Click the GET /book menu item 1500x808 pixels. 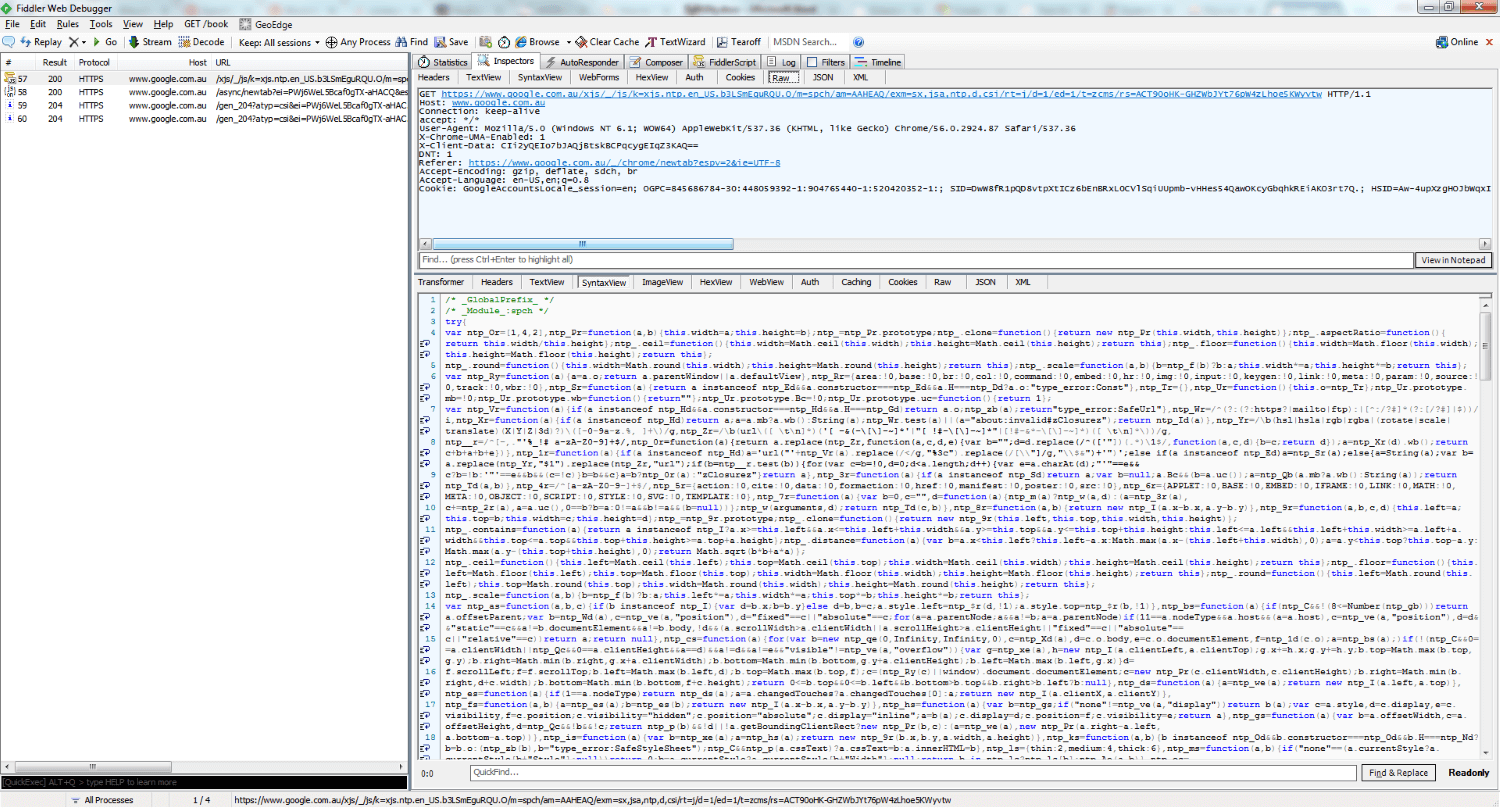206,23
